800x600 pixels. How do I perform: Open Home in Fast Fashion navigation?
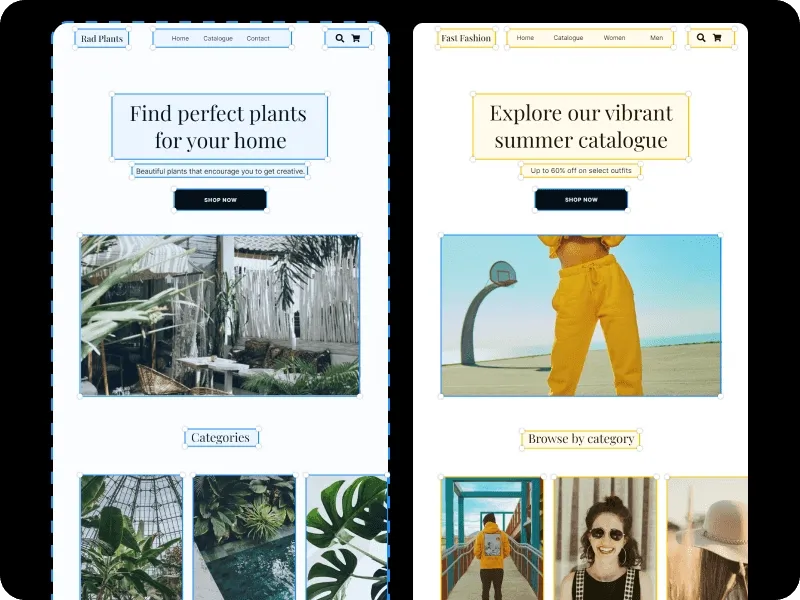click(x=525, y=38)
